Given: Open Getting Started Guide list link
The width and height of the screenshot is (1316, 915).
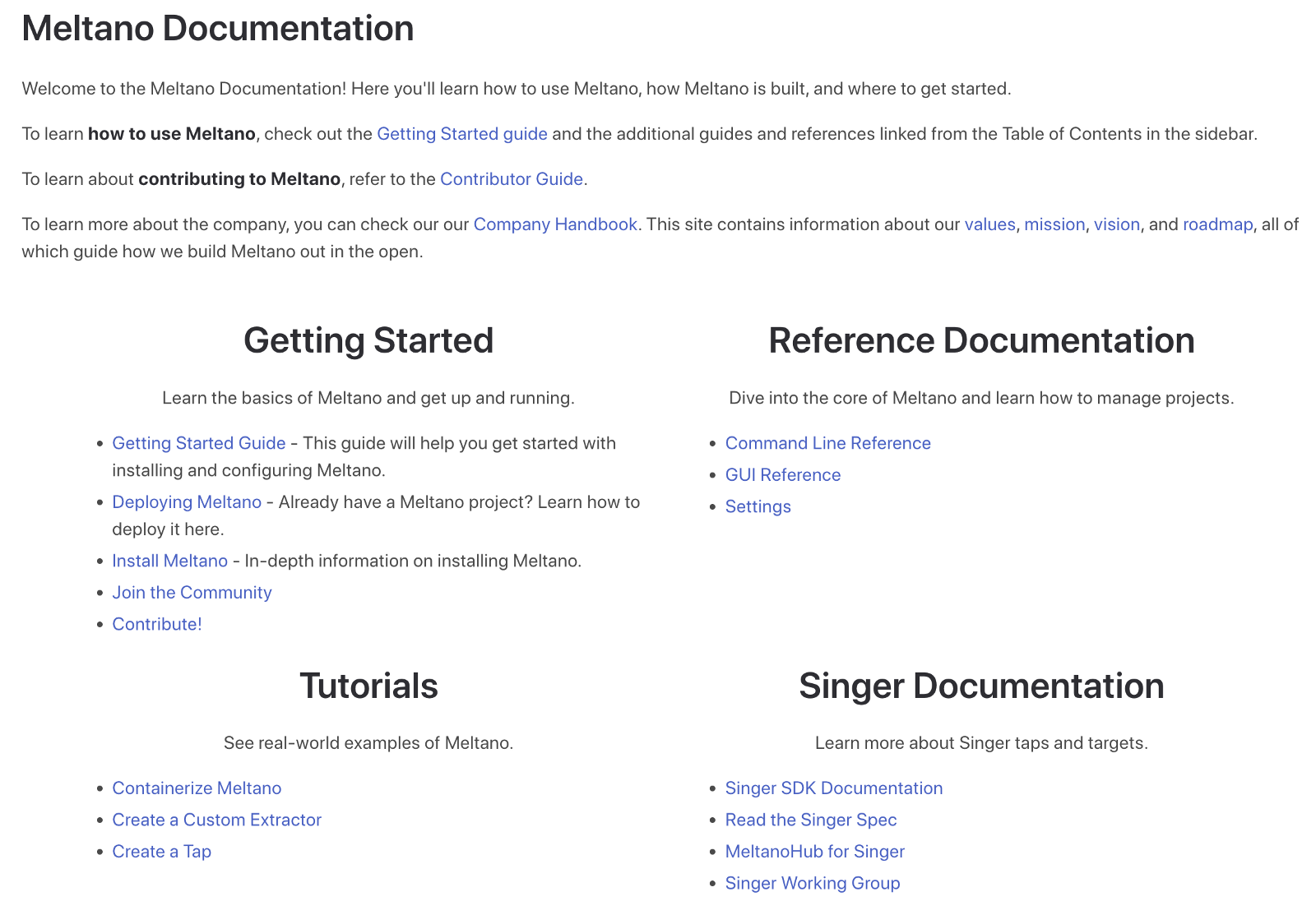Looking at the screenshot, I should [199, 443].
